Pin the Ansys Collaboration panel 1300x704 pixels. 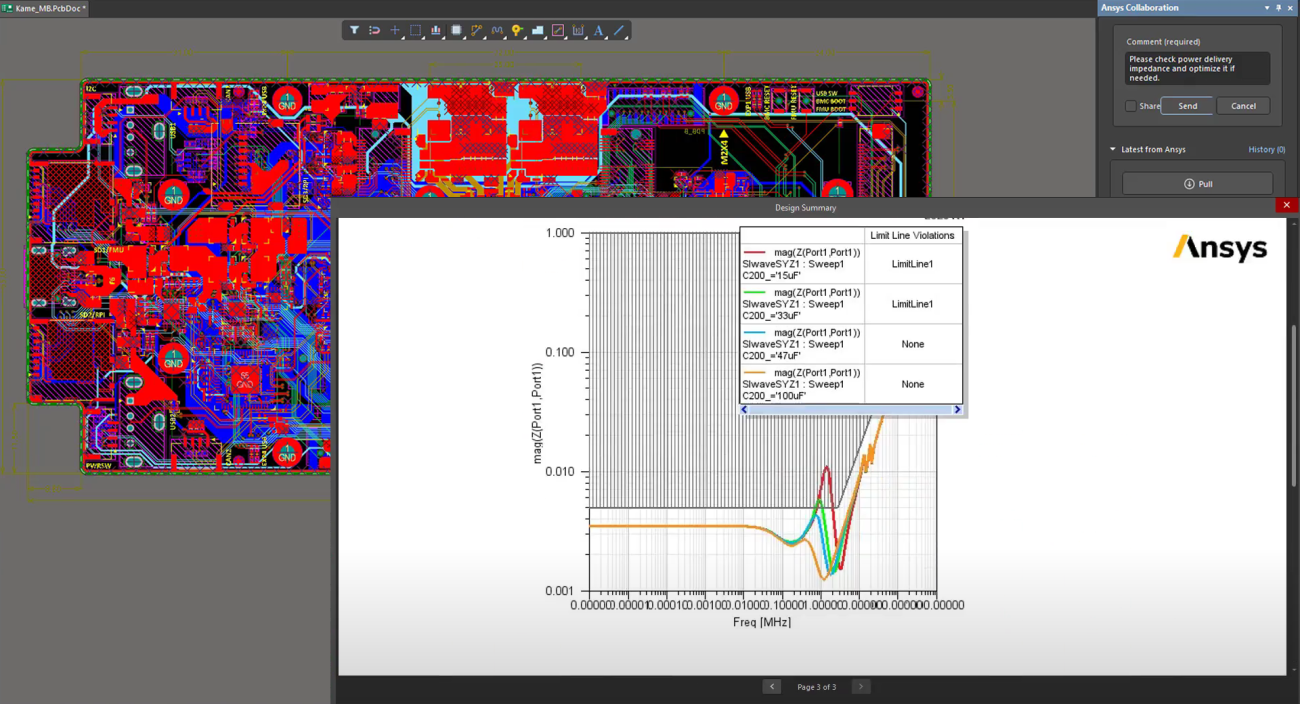click(x=1276, y=7)
